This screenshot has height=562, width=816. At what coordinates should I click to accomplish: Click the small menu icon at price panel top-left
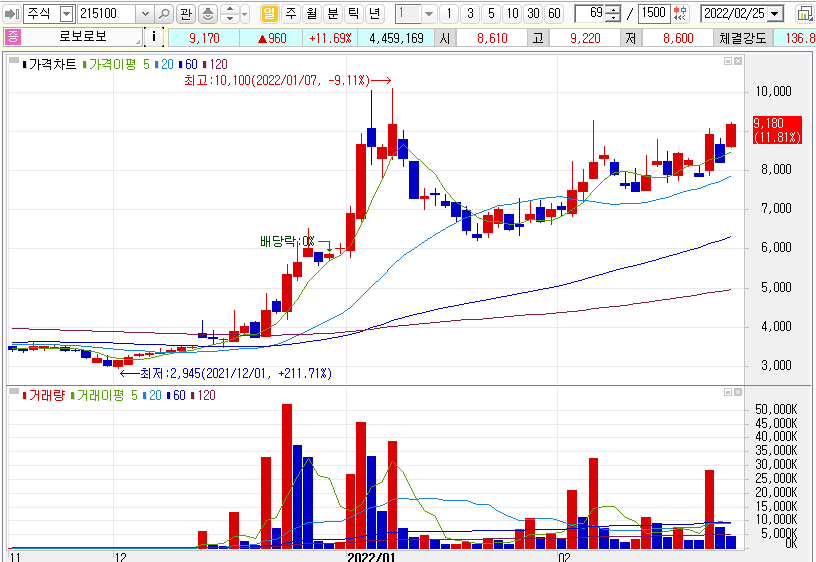pyautogui.click(x=14, y=61)
